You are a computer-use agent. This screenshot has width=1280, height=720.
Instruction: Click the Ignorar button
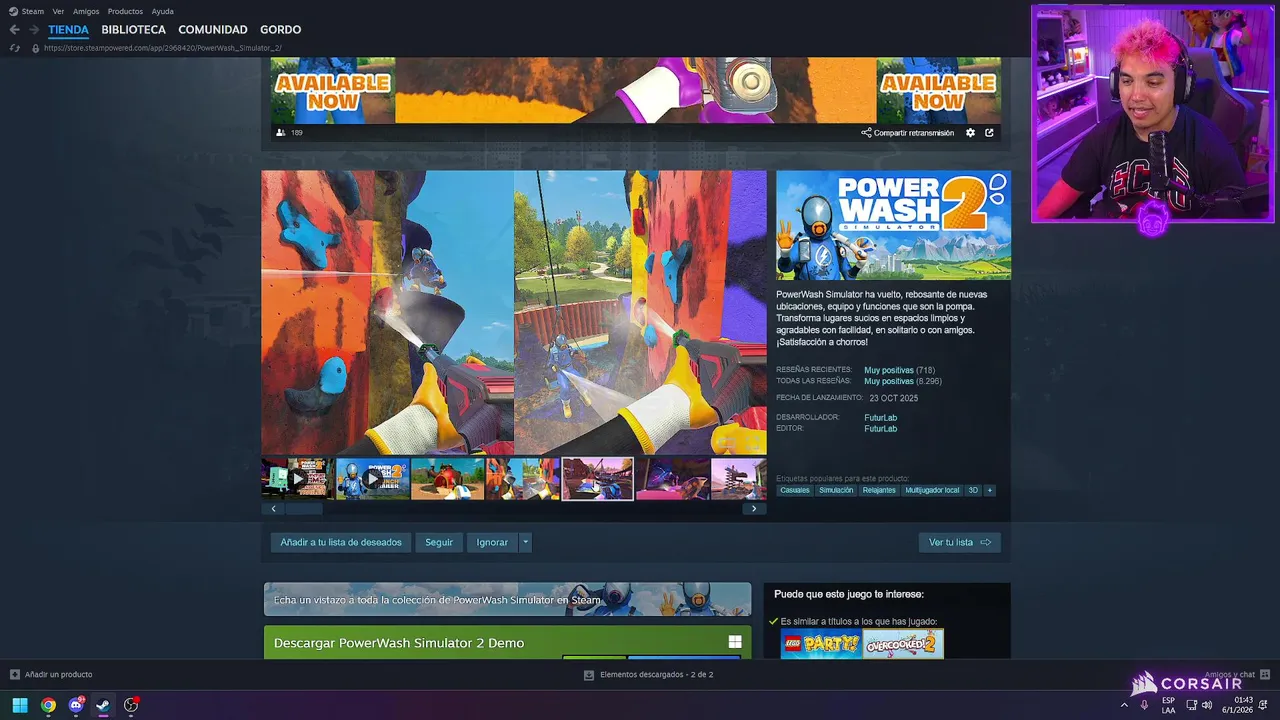(x=492, y=542)
